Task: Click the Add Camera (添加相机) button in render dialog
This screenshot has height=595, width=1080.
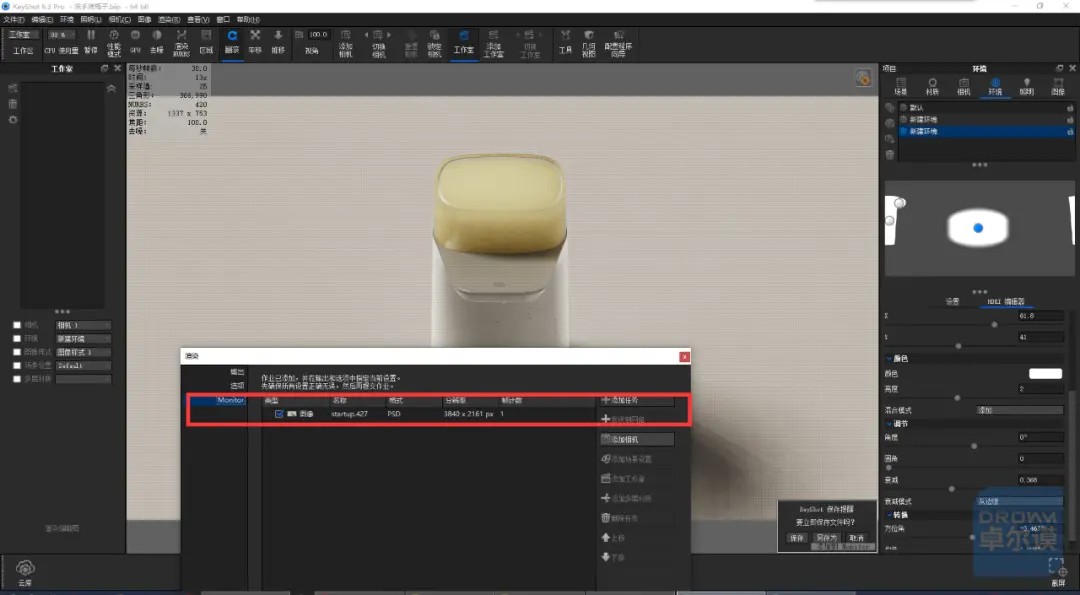Action: pos(636,439)
